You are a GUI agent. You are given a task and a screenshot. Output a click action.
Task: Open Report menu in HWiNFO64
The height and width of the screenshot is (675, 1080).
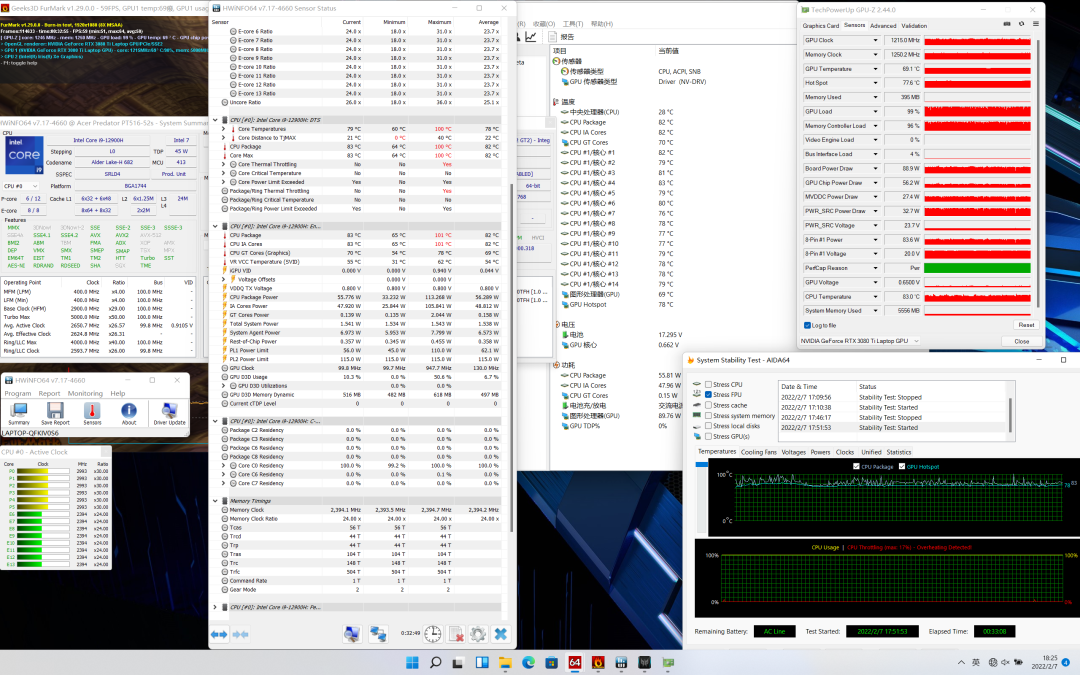point(49,393)
